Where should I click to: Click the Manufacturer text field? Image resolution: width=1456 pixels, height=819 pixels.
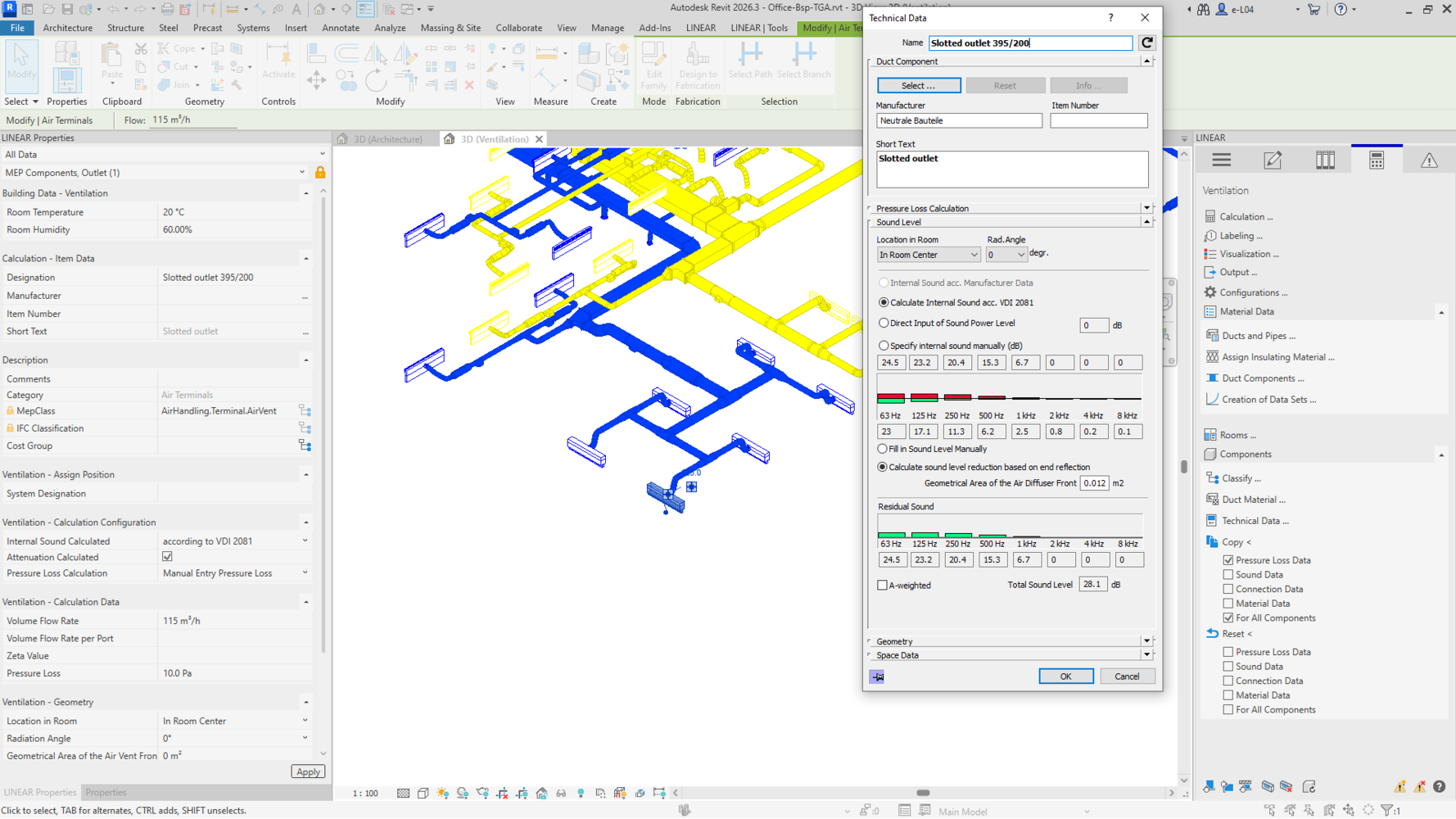[x=958, y=121]
